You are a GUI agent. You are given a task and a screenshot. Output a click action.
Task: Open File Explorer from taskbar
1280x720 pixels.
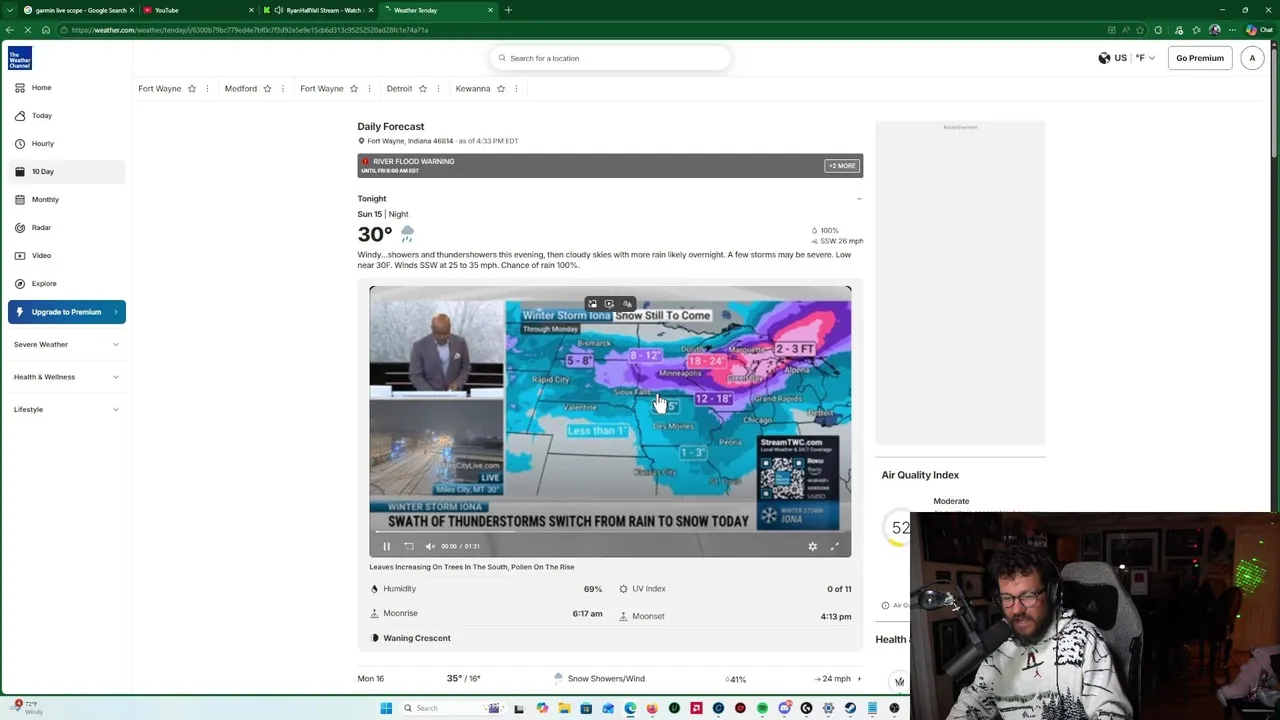tap(564, 708)
